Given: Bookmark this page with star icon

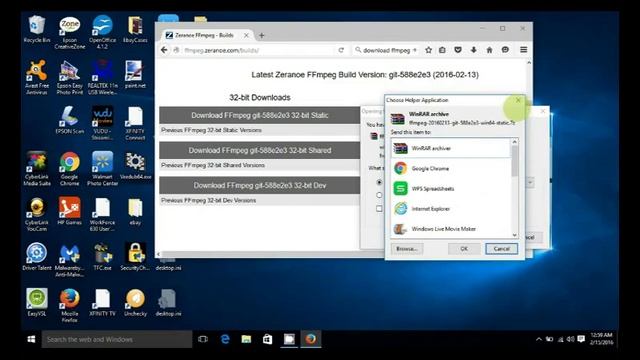Looking at the screenshot, I should click(x=428, y=50).
